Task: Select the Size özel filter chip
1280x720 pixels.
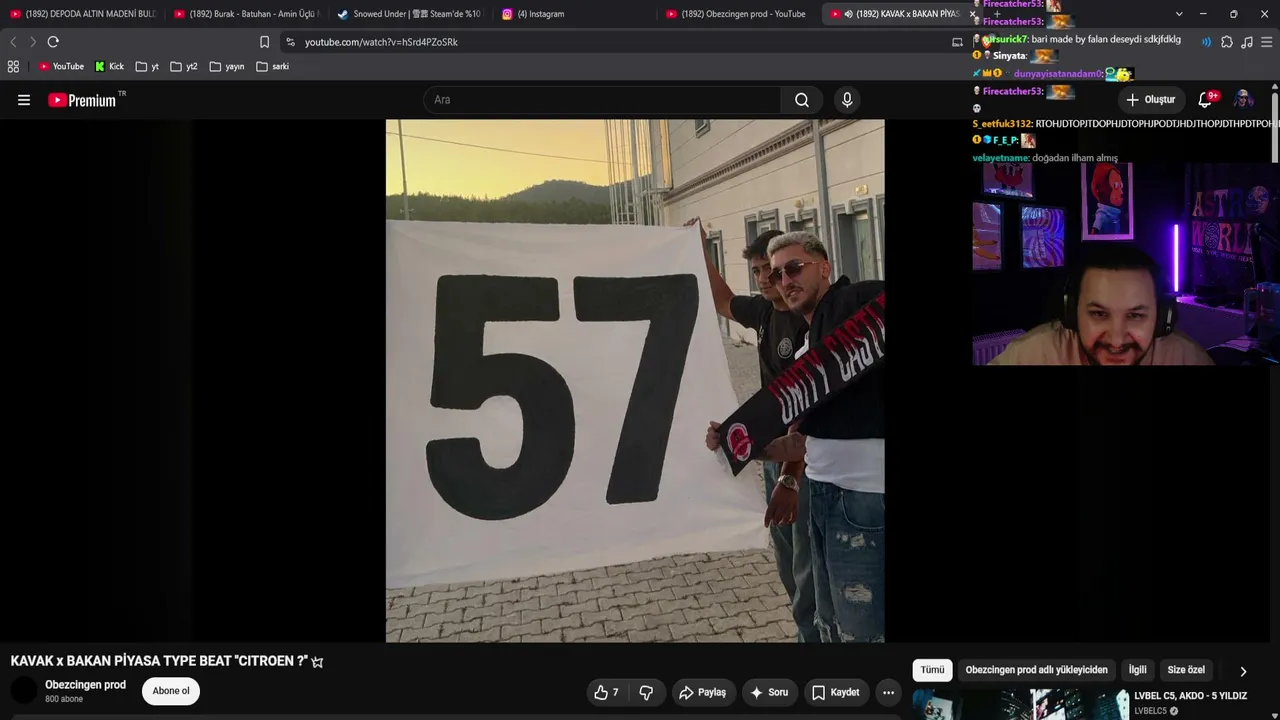Action: click(1186, 670)
